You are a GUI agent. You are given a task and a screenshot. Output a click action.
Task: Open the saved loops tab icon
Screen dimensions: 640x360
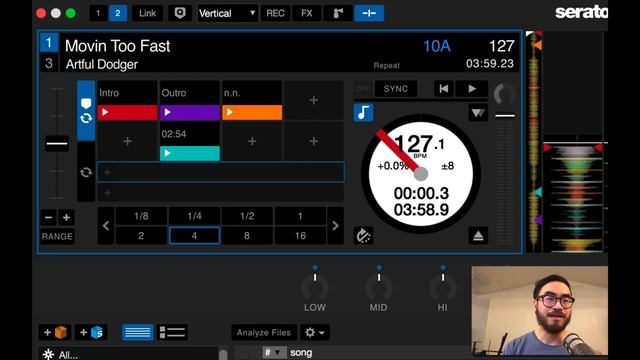click(86, 172)
